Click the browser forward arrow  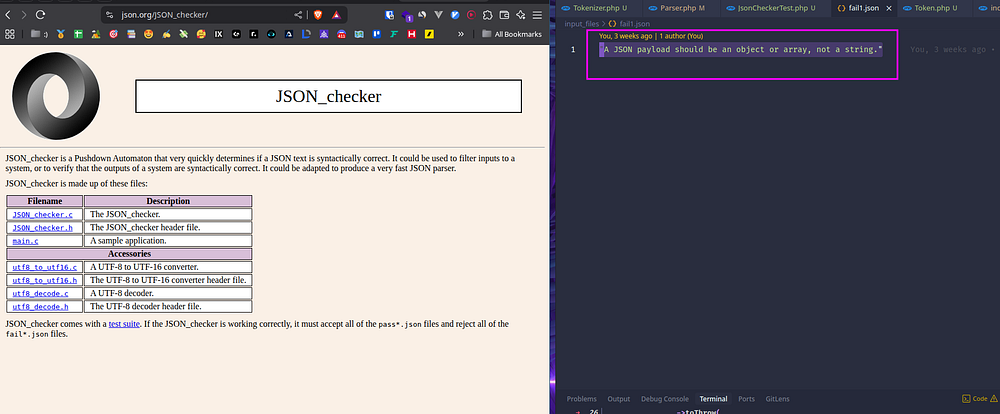(x=24, y=14)
